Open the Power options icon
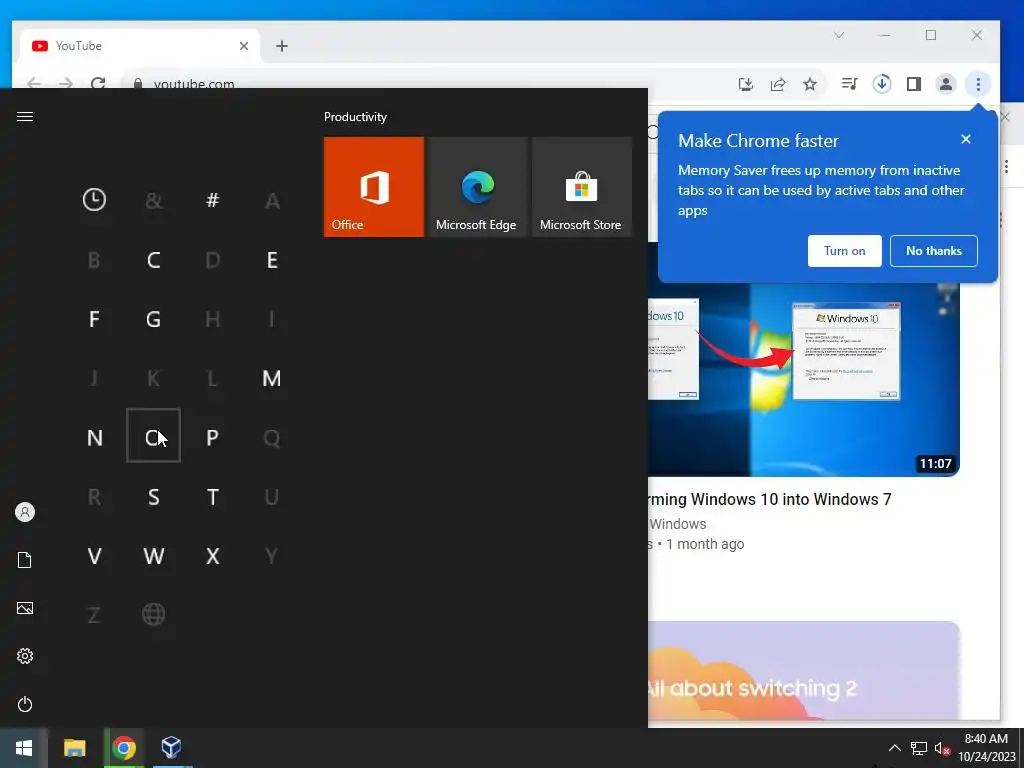Viewport: 1024px width, 768px height. click(25, 704)
